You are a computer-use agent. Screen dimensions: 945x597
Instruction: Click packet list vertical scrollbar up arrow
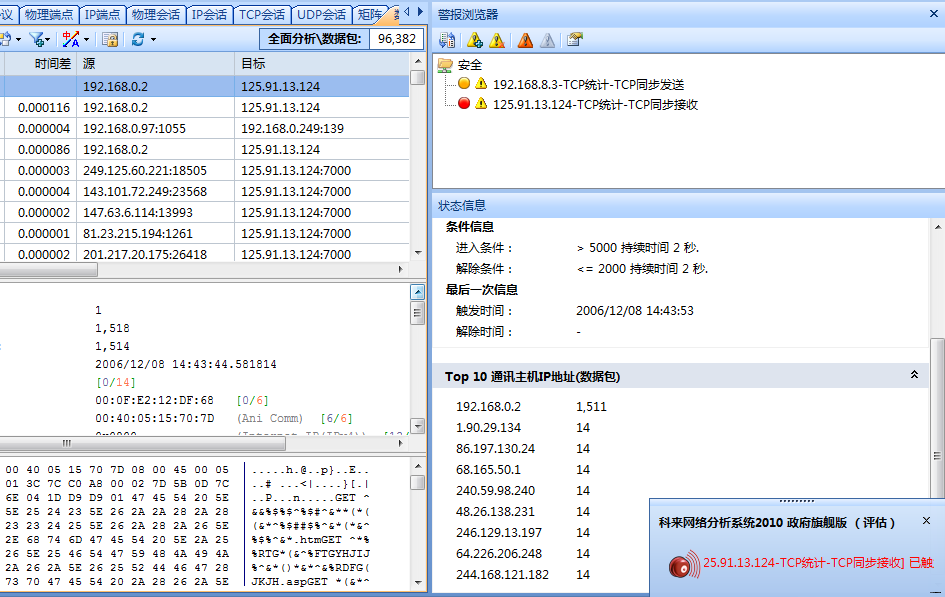[x=418, y=61]
